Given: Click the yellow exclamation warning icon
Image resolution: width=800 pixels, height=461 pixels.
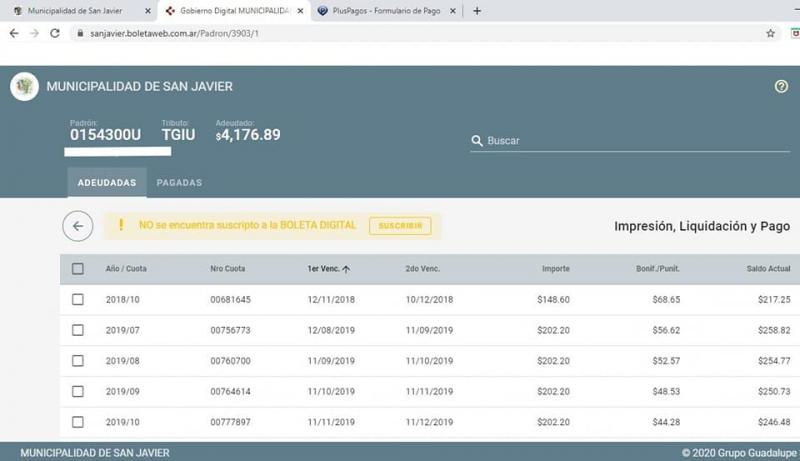Looking at the screenshot, I should click(x=121, y=225).
